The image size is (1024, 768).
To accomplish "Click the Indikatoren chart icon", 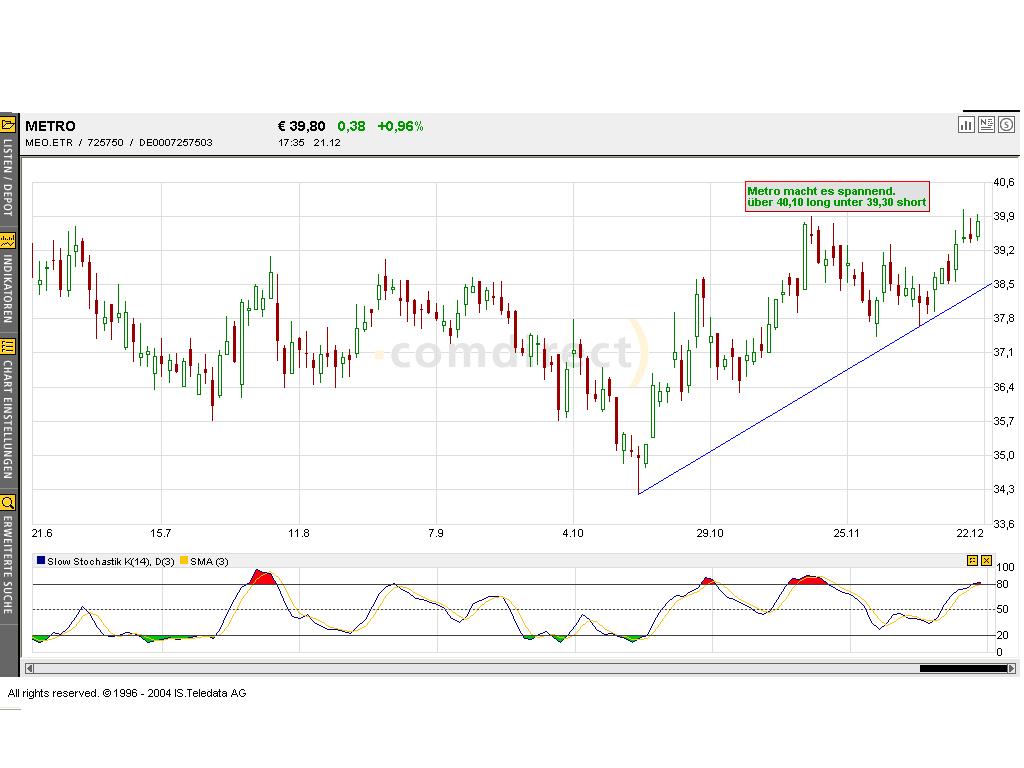I will click(8, 241).
